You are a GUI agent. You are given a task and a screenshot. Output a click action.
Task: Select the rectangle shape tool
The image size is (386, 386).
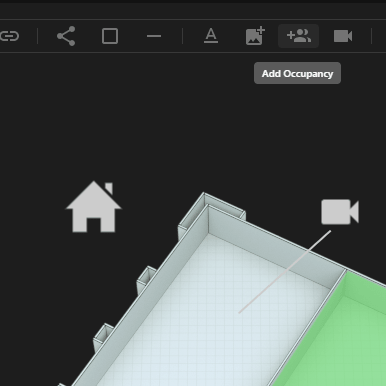point(110,36)
